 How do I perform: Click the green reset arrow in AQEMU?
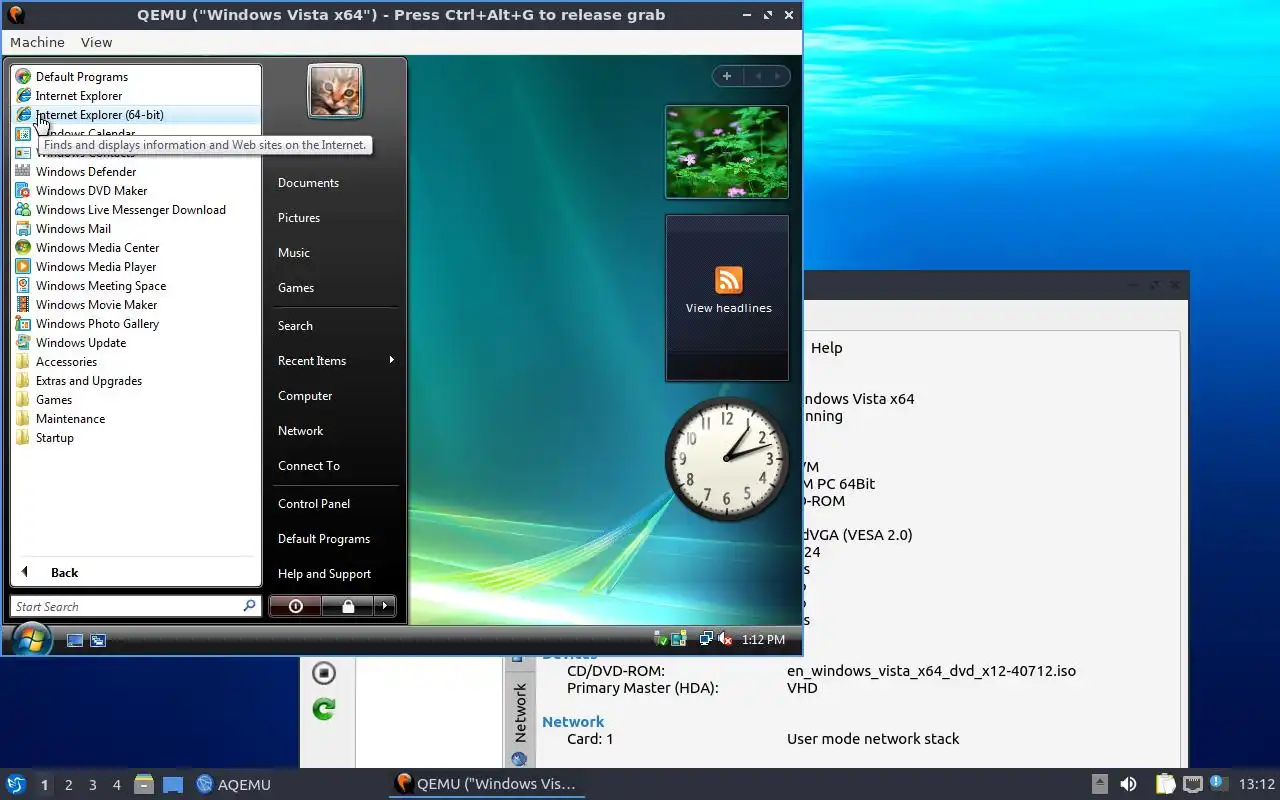[323, 709]
